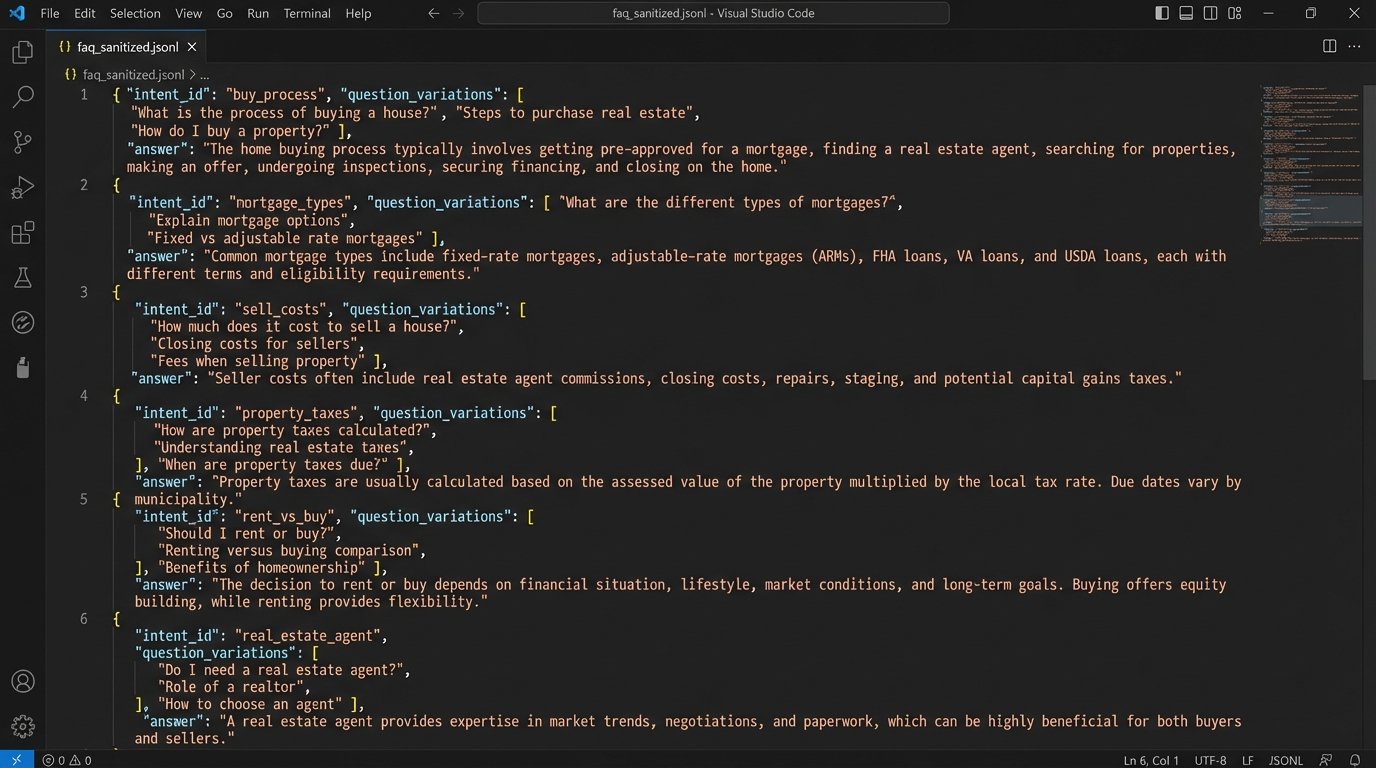
Task: Click the Accounts icon in activity bar
Action: [22, 682]
